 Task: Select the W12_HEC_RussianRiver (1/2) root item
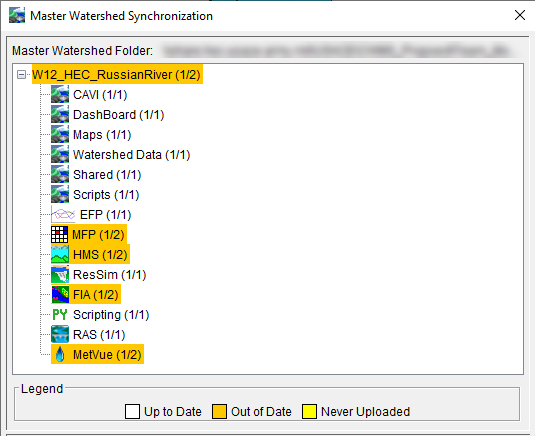[x=117, y=74]
